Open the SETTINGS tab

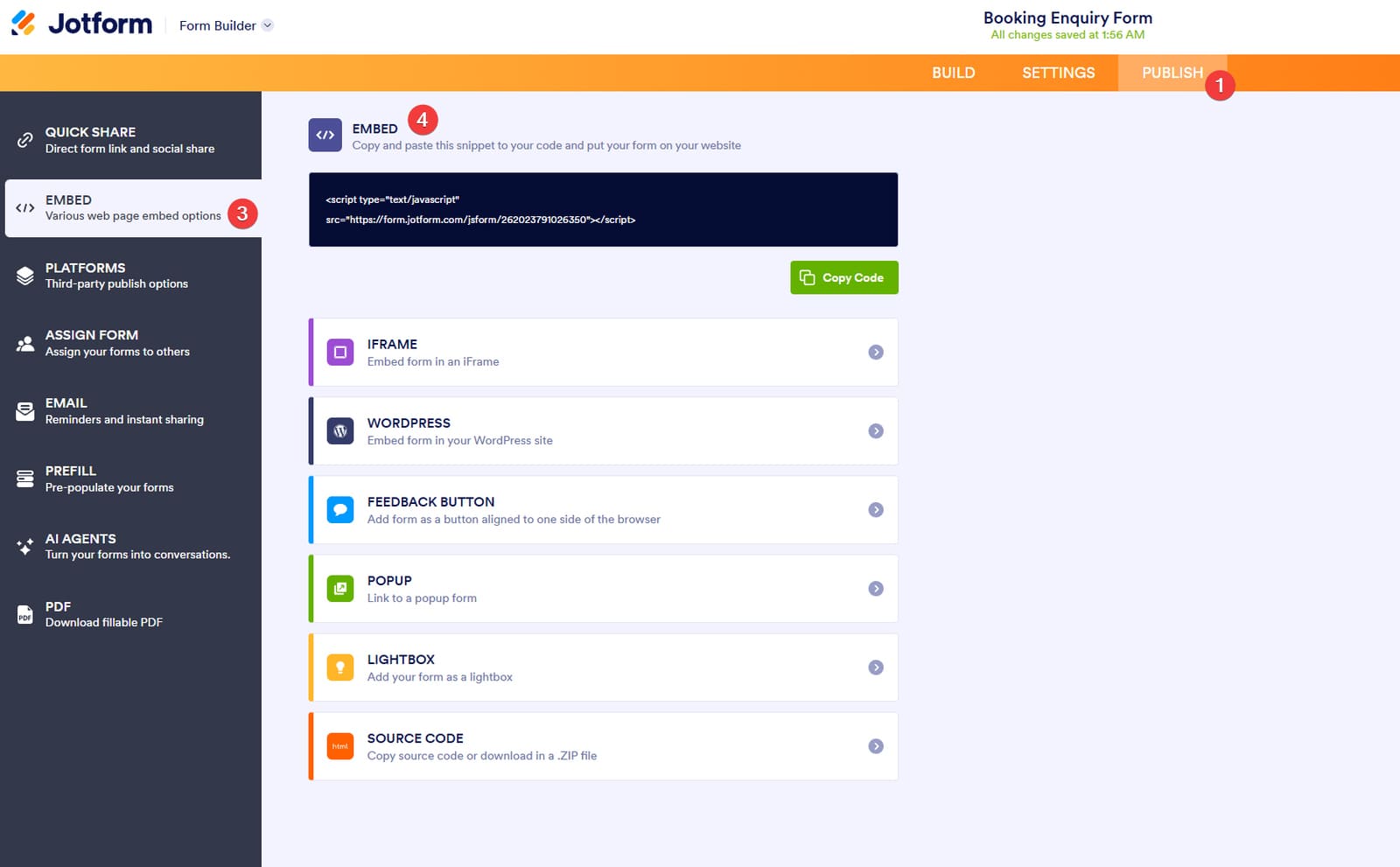point(1058,73)
